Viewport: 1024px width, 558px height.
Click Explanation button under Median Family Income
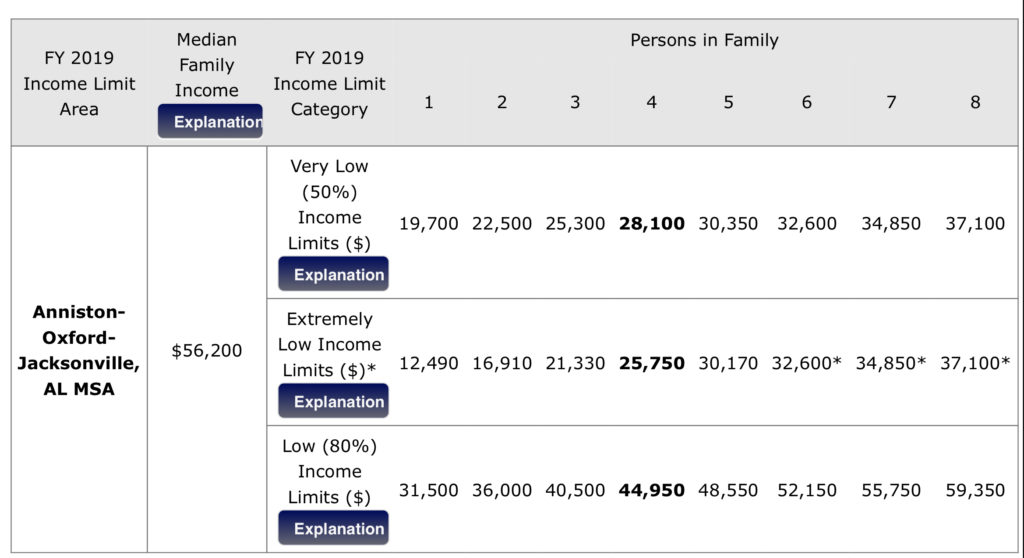point(210,122)
